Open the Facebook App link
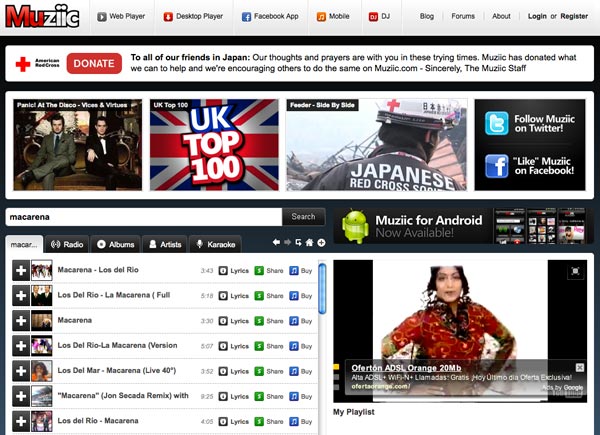 (x=270, y=16)
